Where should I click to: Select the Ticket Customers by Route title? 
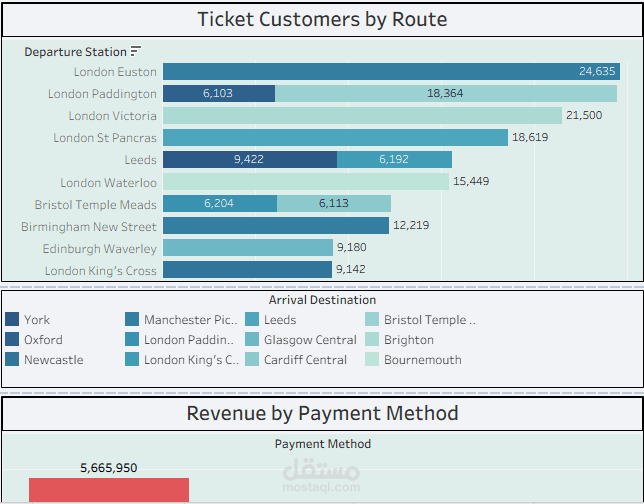[322, 20]
